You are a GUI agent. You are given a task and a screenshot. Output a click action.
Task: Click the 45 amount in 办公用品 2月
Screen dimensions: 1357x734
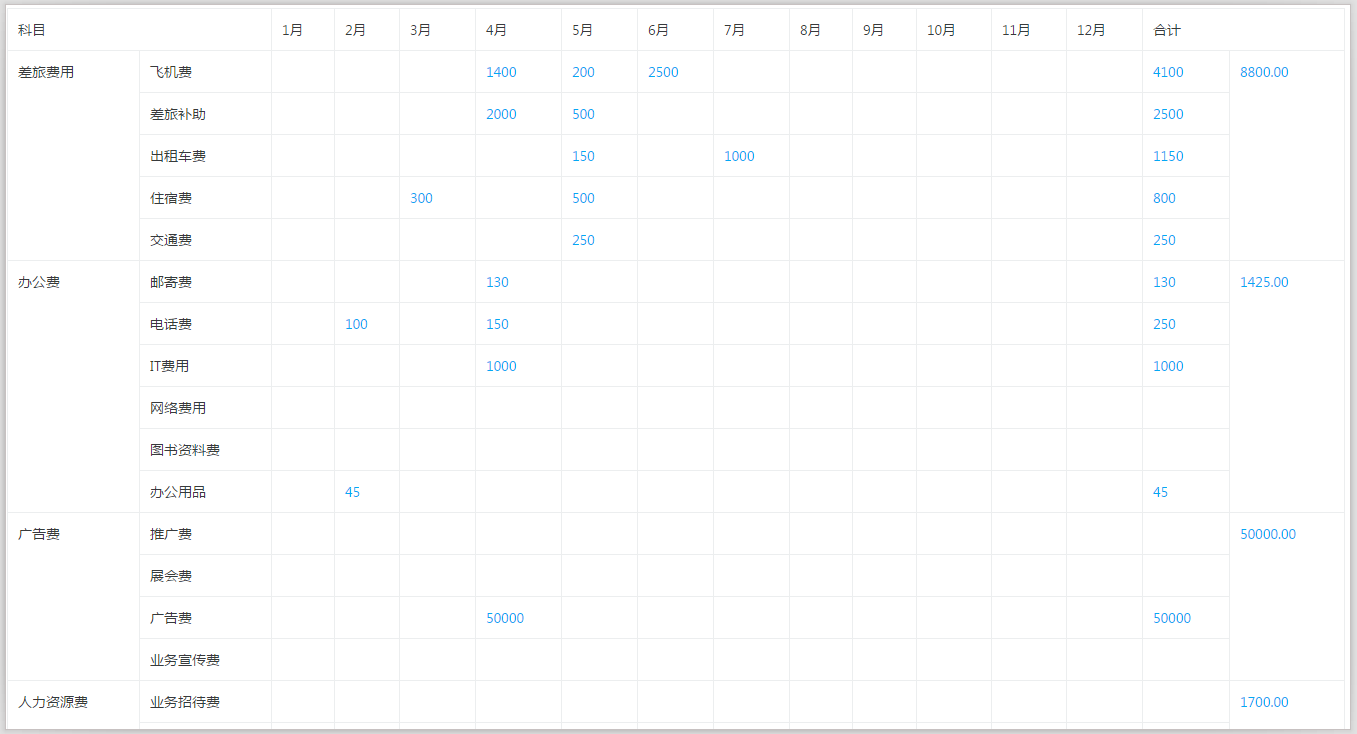pos(352,492)
